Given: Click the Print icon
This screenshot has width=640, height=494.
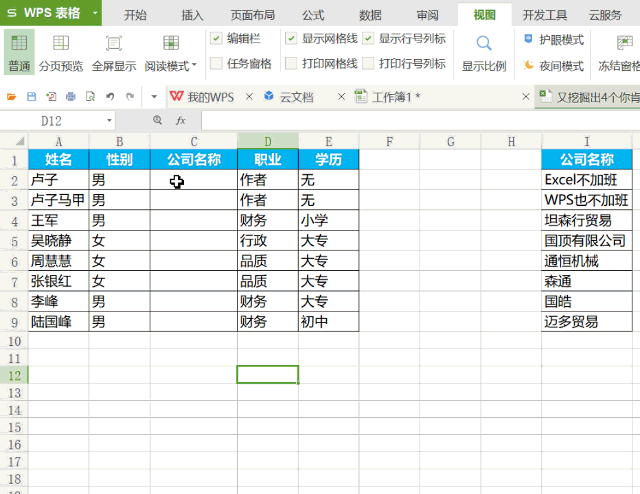Looking at the screenshot, I should click(71, 97).
